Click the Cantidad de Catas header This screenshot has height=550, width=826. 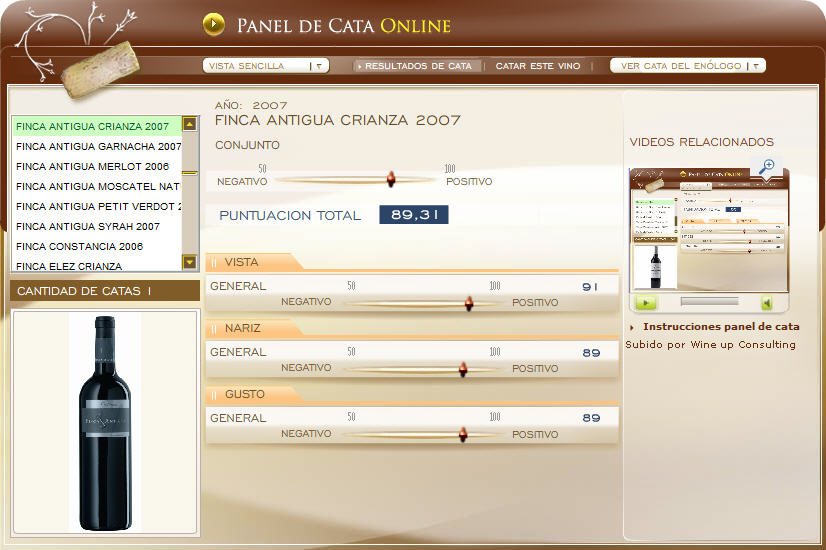[x=105, y=291]
